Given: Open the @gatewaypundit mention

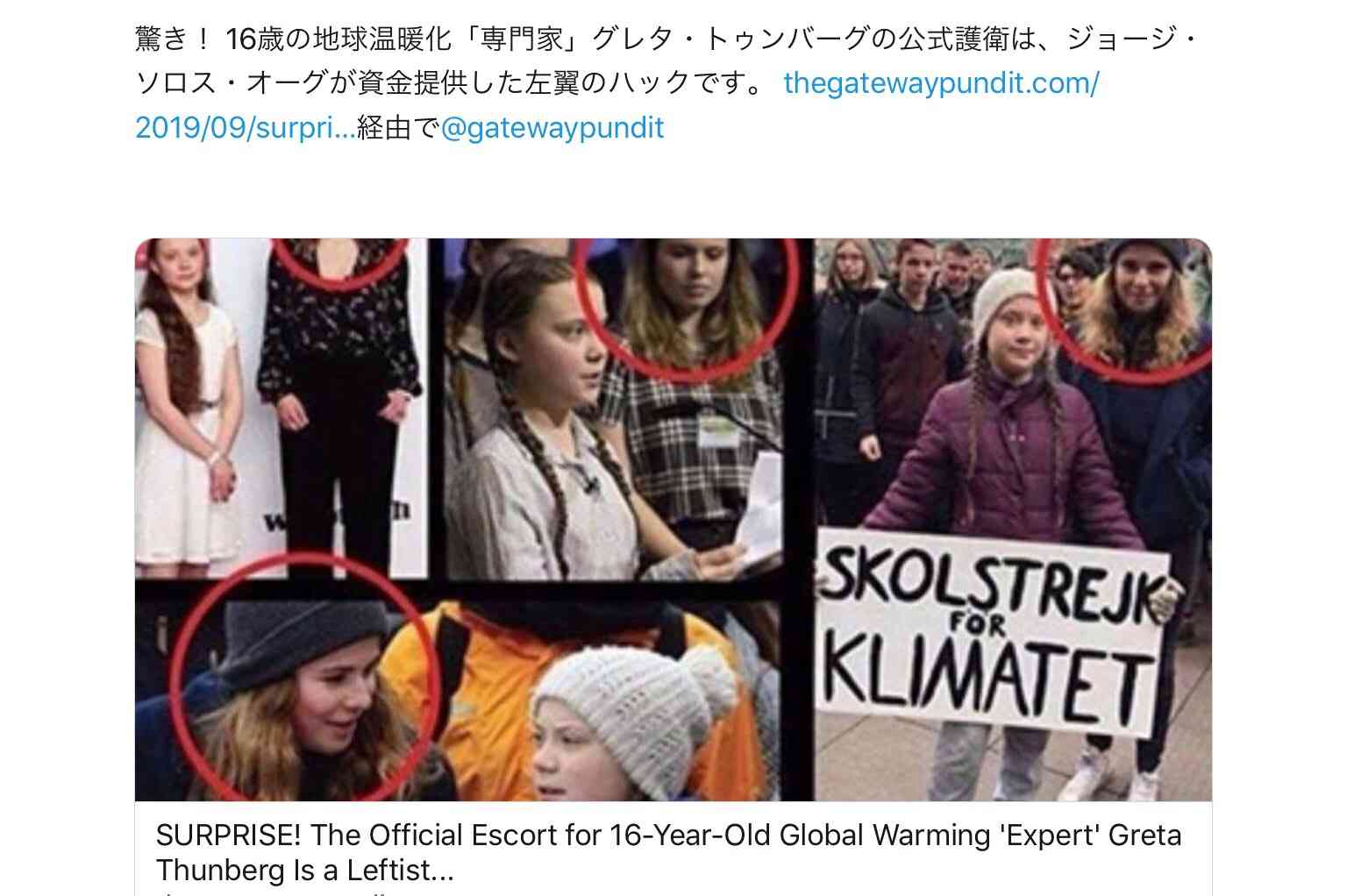Looking at the screenshot, I should (552, 128).
